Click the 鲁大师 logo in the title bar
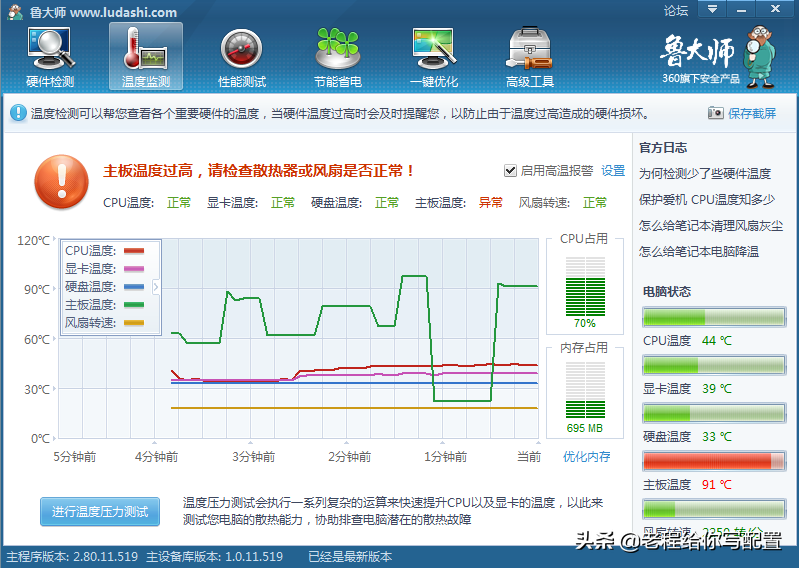Screen dimensions: 799x568 click(x=15, y=12)
